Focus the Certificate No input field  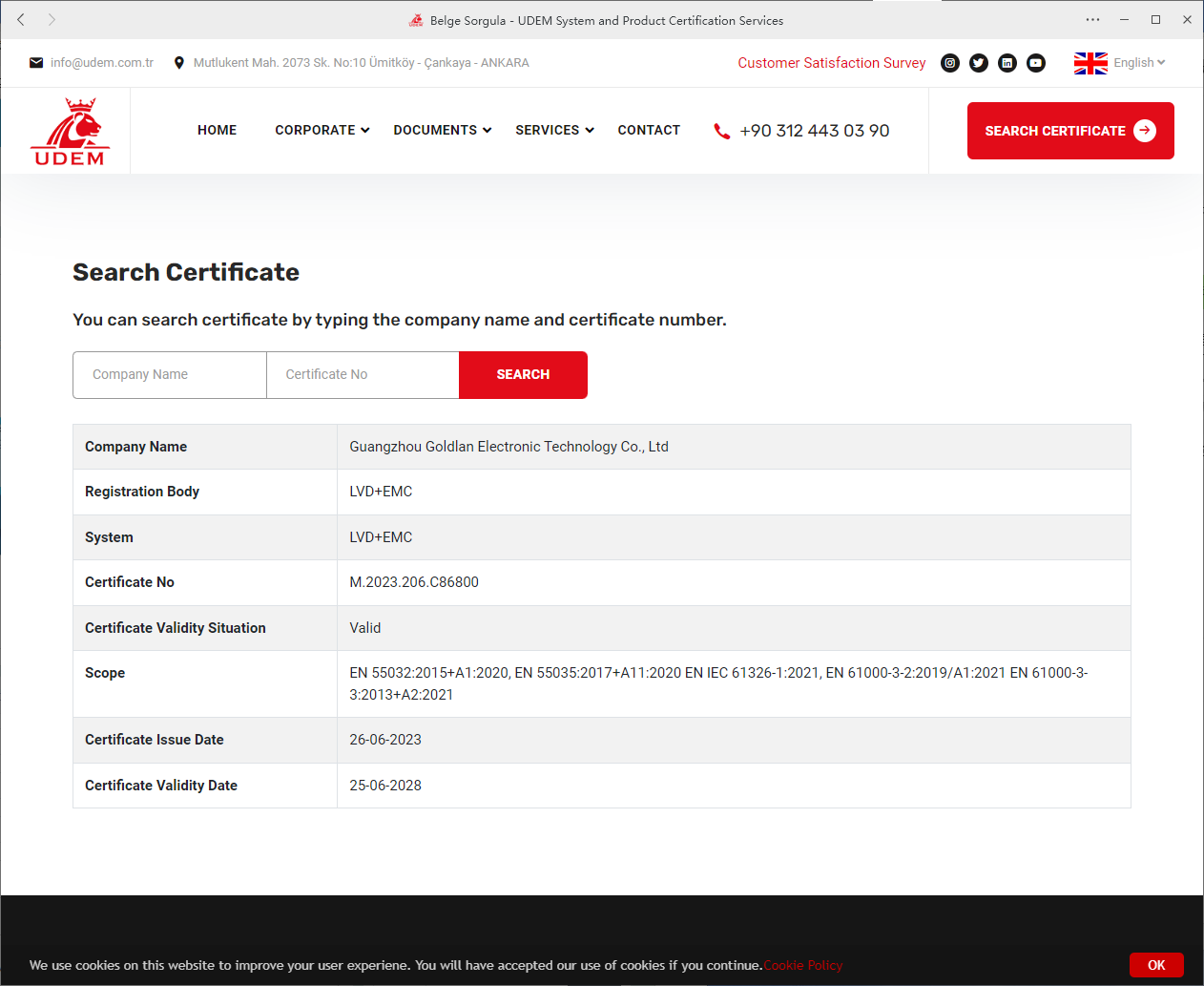coord(363,375)
